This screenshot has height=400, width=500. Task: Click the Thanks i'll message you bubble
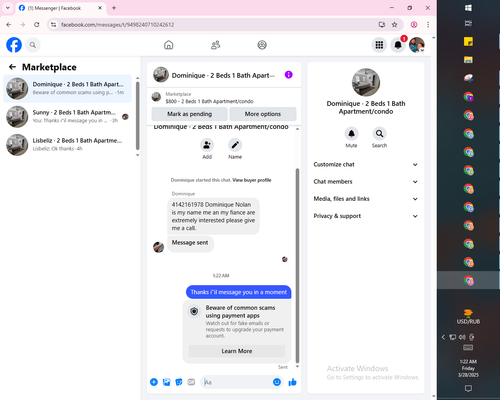(239, 292)
